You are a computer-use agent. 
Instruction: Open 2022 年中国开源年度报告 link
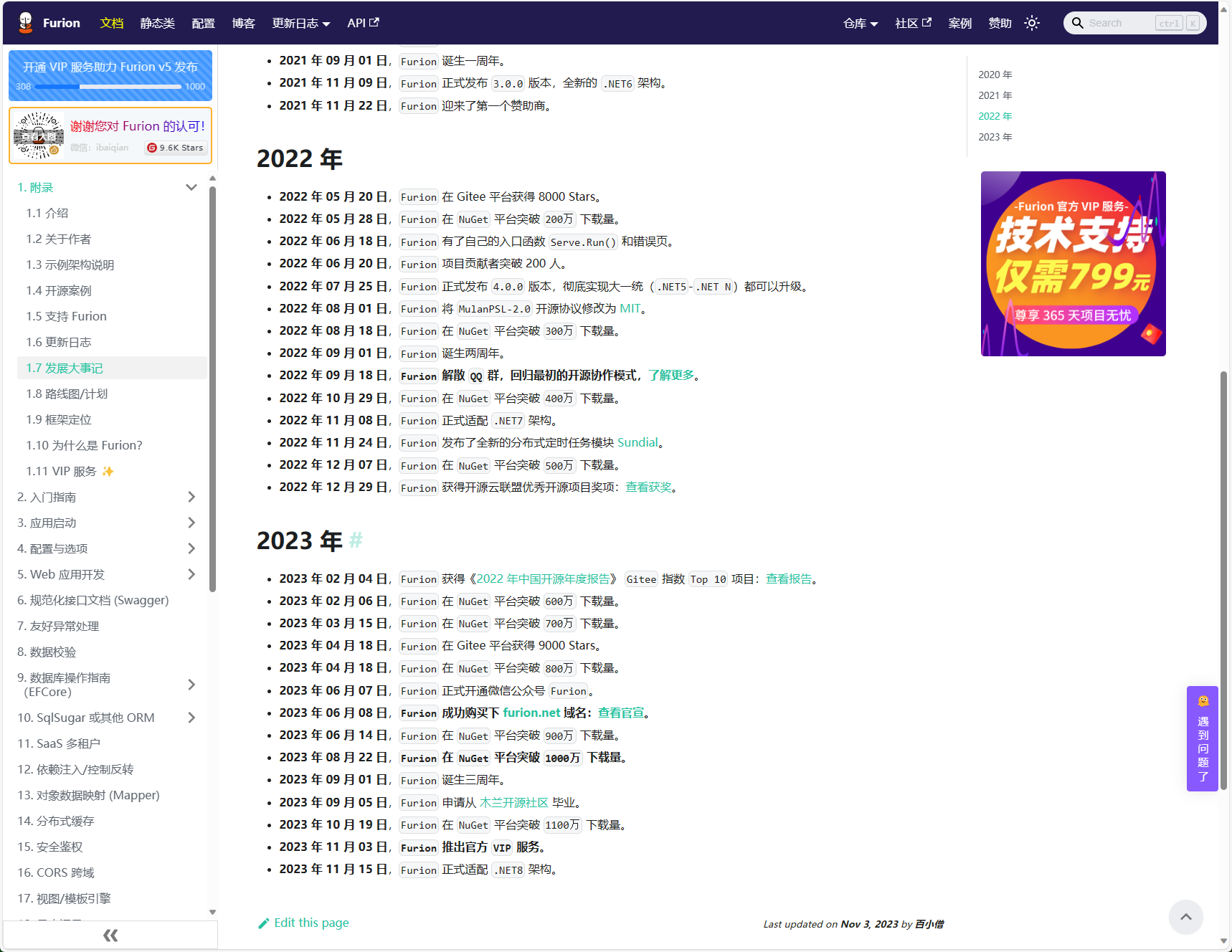tap(543, 579)
